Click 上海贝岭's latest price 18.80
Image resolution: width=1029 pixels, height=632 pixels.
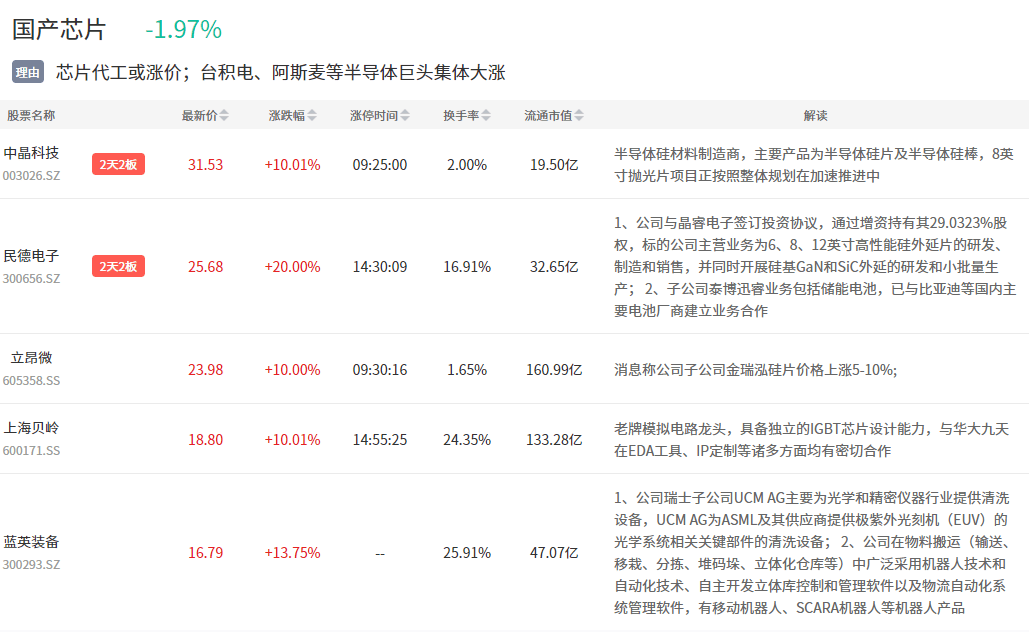205,439
